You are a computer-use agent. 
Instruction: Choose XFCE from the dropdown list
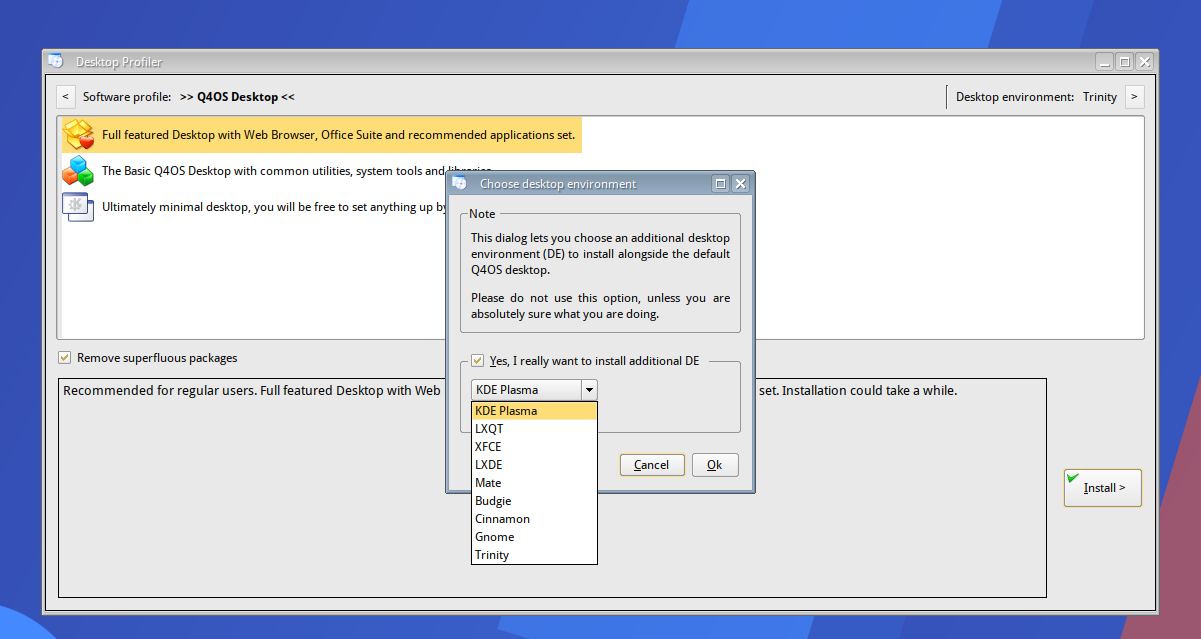pos(534,447)
